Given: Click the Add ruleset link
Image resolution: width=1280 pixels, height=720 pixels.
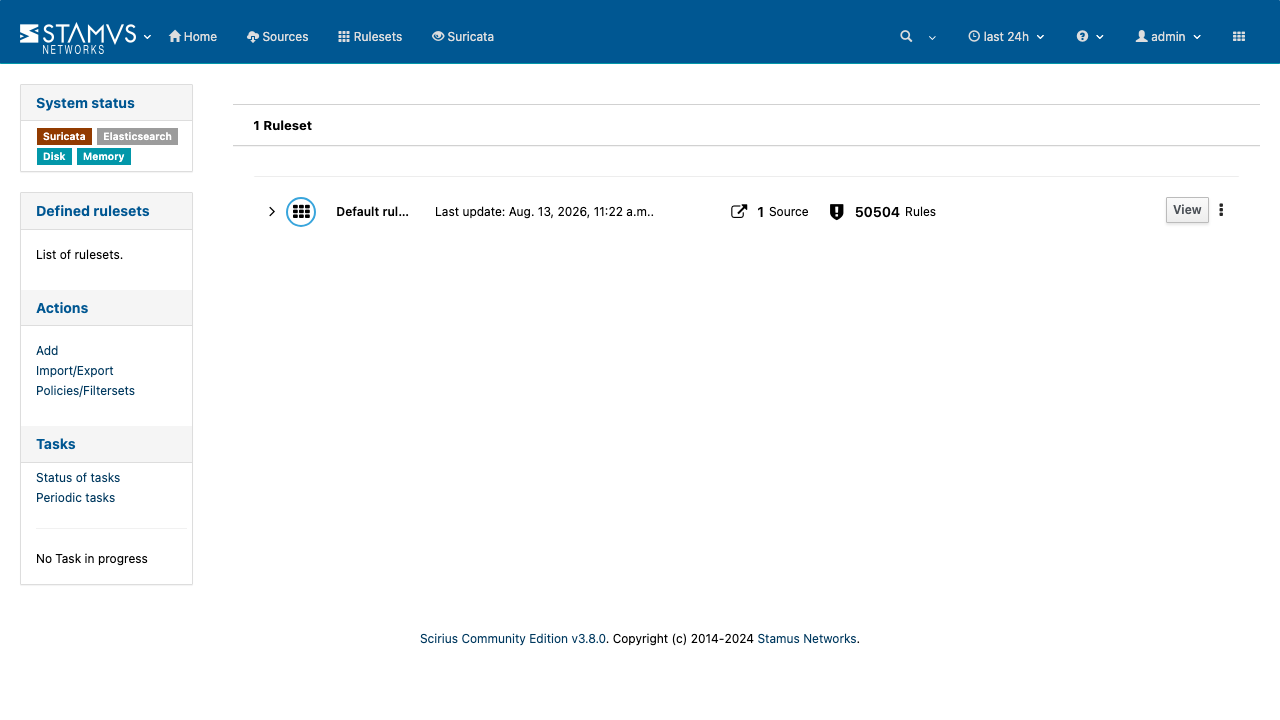Looking at the screenshot, I should [47, 351].
